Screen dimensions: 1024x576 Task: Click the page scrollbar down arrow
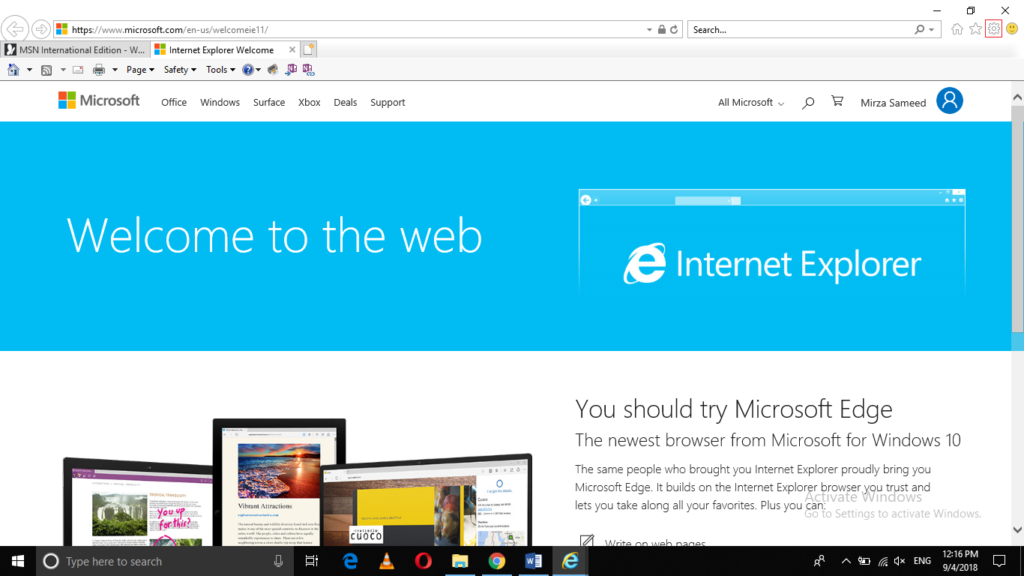pos(1017,530)
